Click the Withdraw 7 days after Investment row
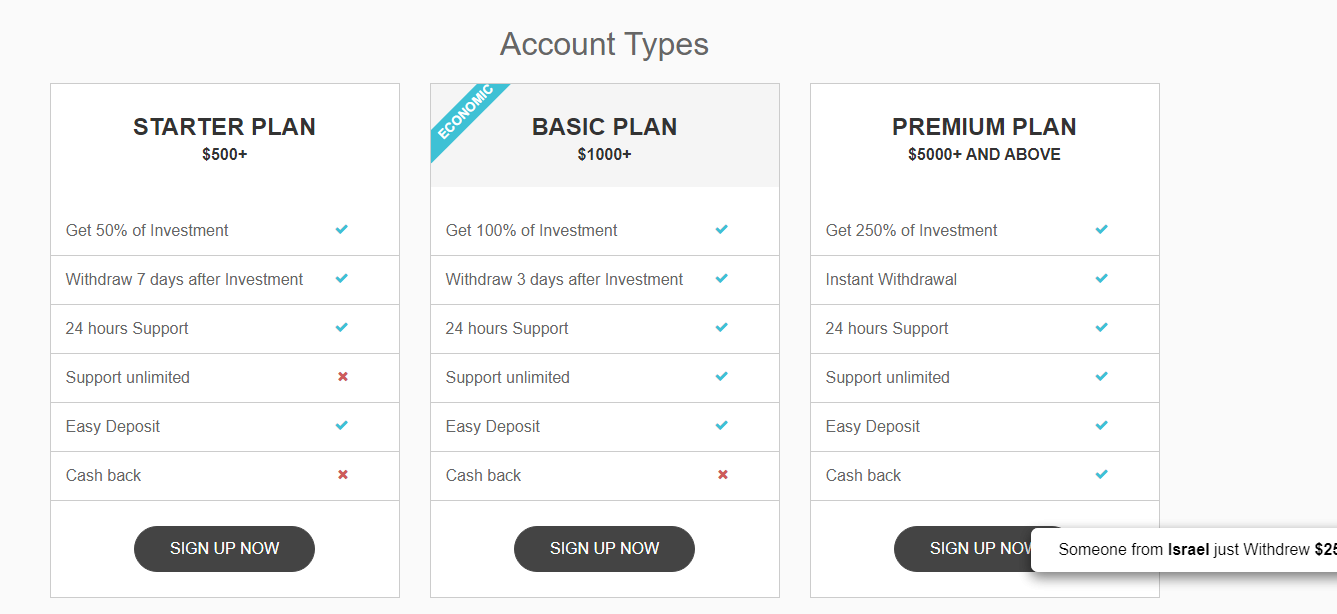The width and height of the screenshot is (1337, 614). coord(224,280)
